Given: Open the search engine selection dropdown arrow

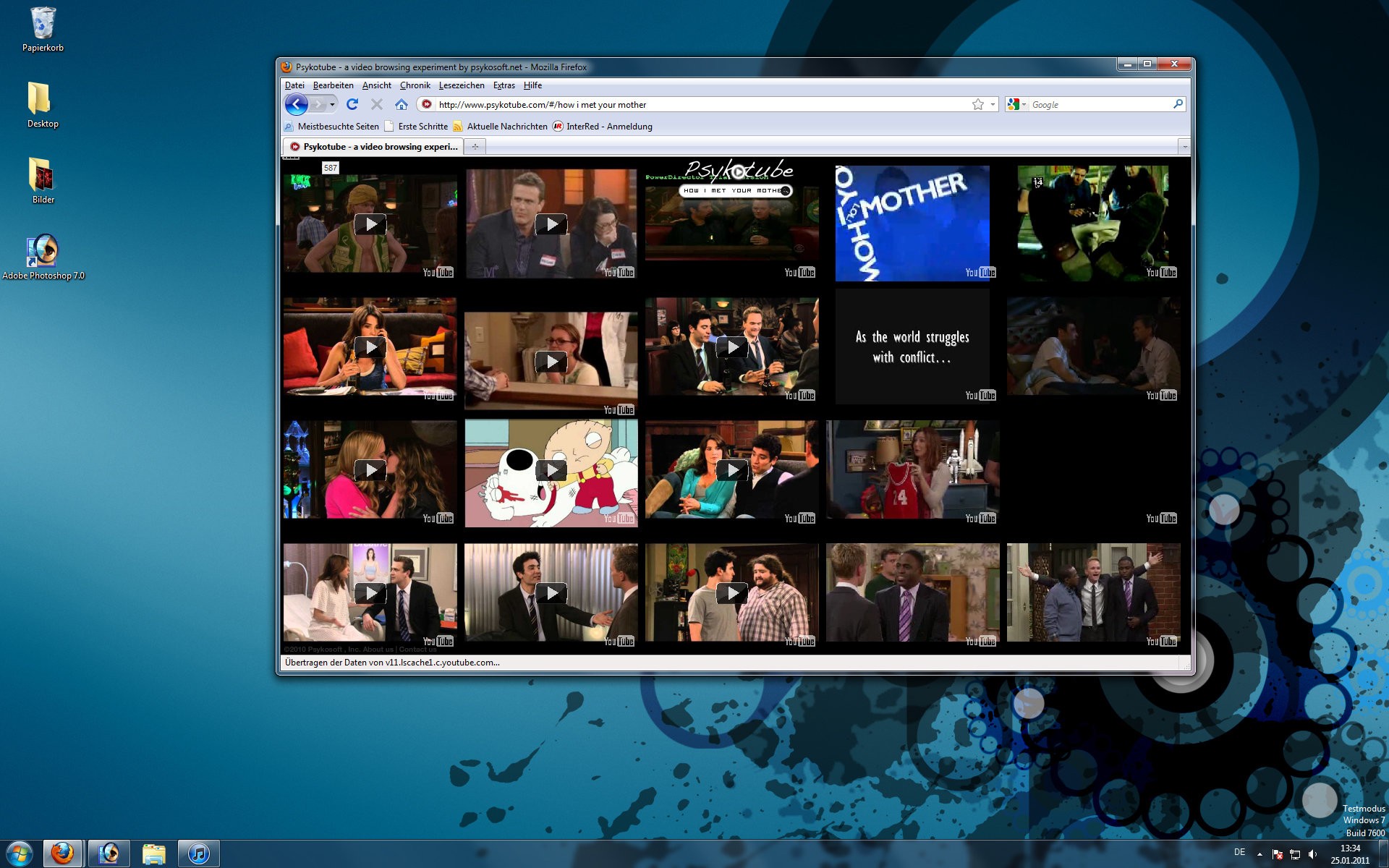Looking at the screenshot, I should [1024, 105].
